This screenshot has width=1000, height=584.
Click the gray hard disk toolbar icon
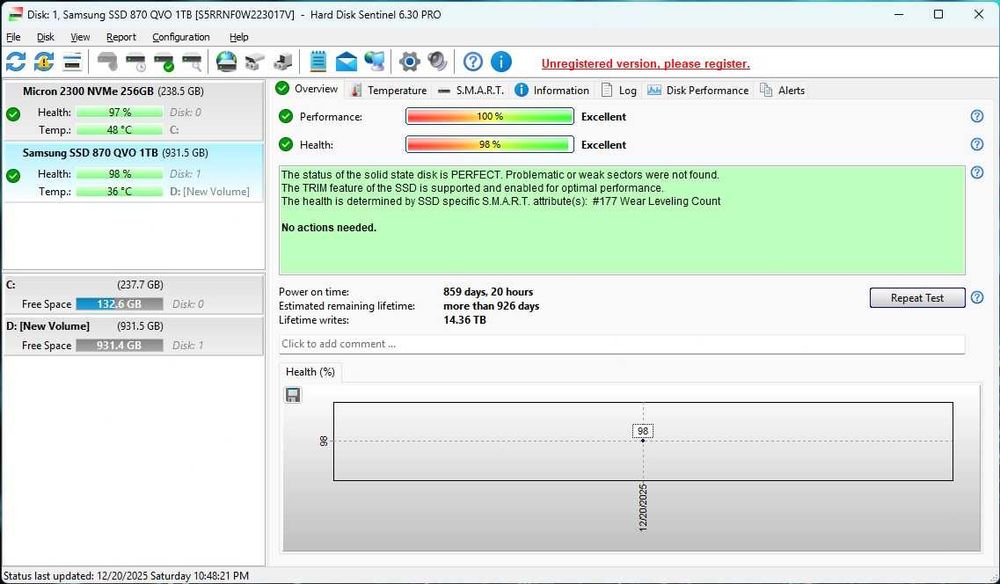[108, 62]
